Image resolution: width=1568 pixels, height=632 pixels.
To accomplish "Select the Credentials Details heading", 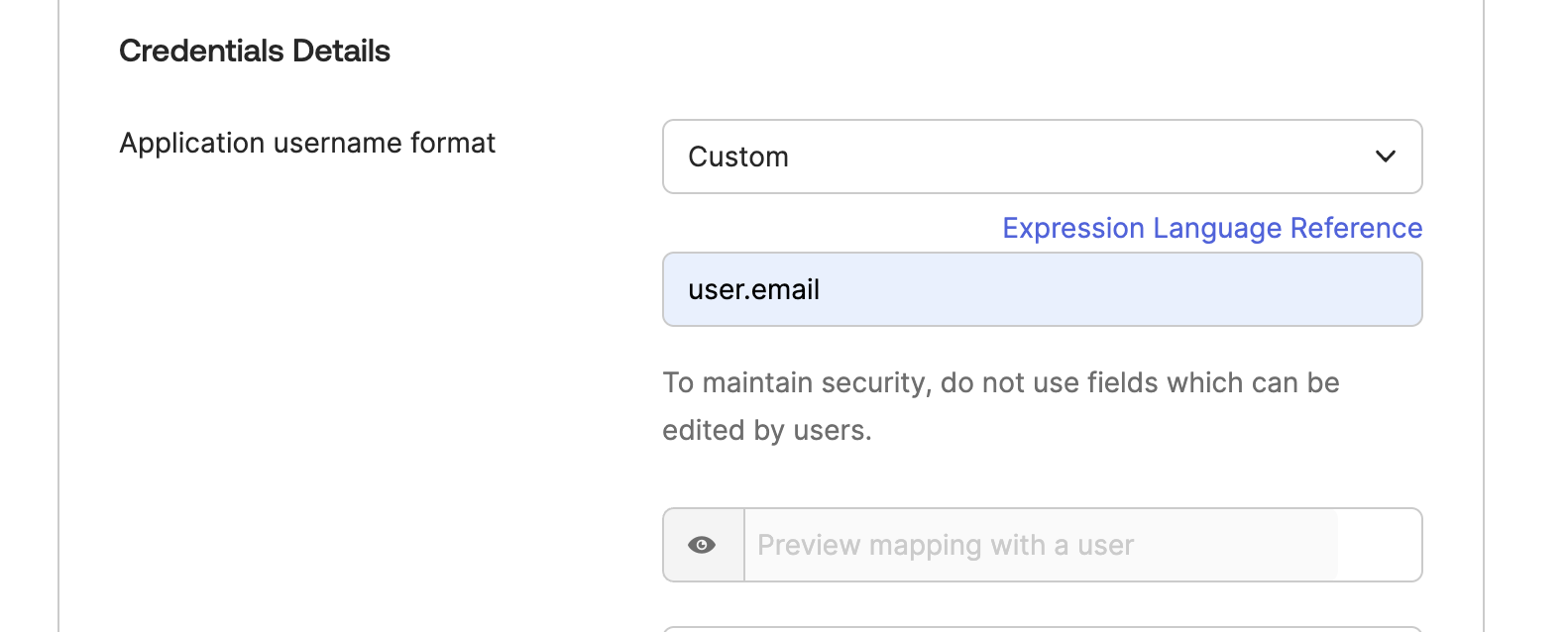I will [255, 51].
